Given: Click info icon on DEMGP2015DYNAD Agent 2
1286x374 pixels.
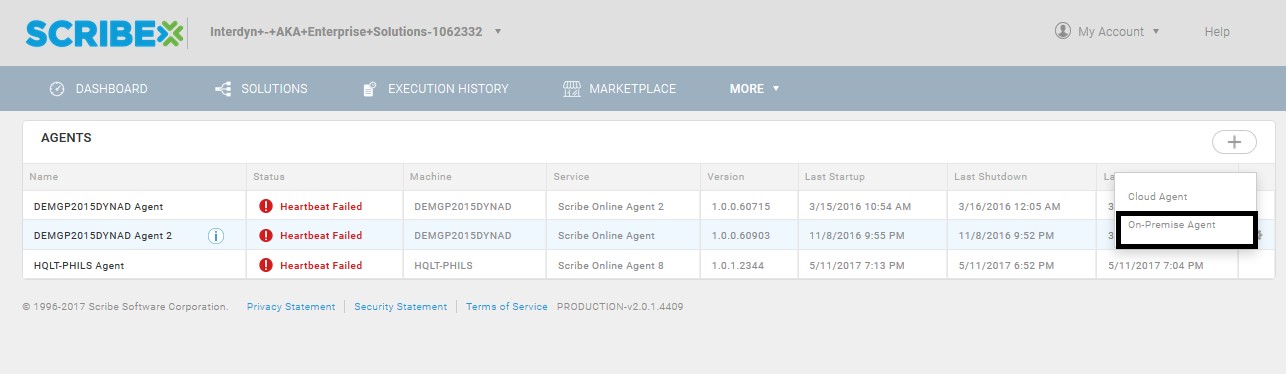Looking at the screenshot, I should (x=216, y=236).
